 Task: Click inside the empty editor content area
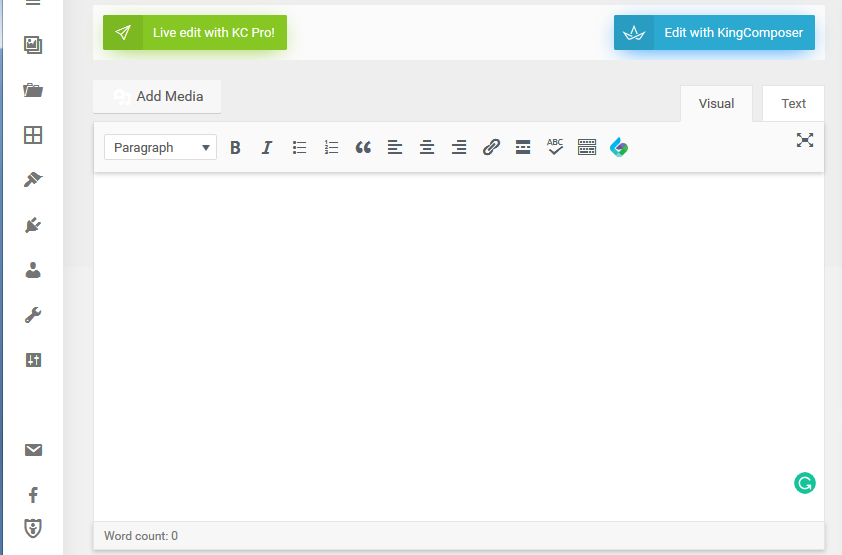(x=459, y=346)
